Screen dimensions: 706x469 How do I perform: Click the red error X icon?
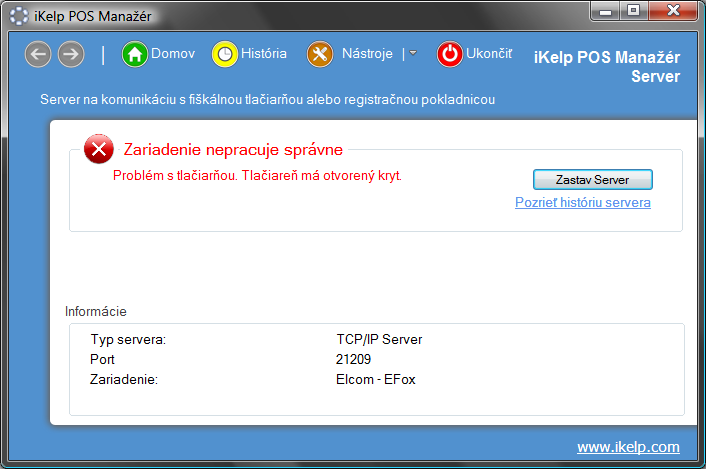point(98,150)
